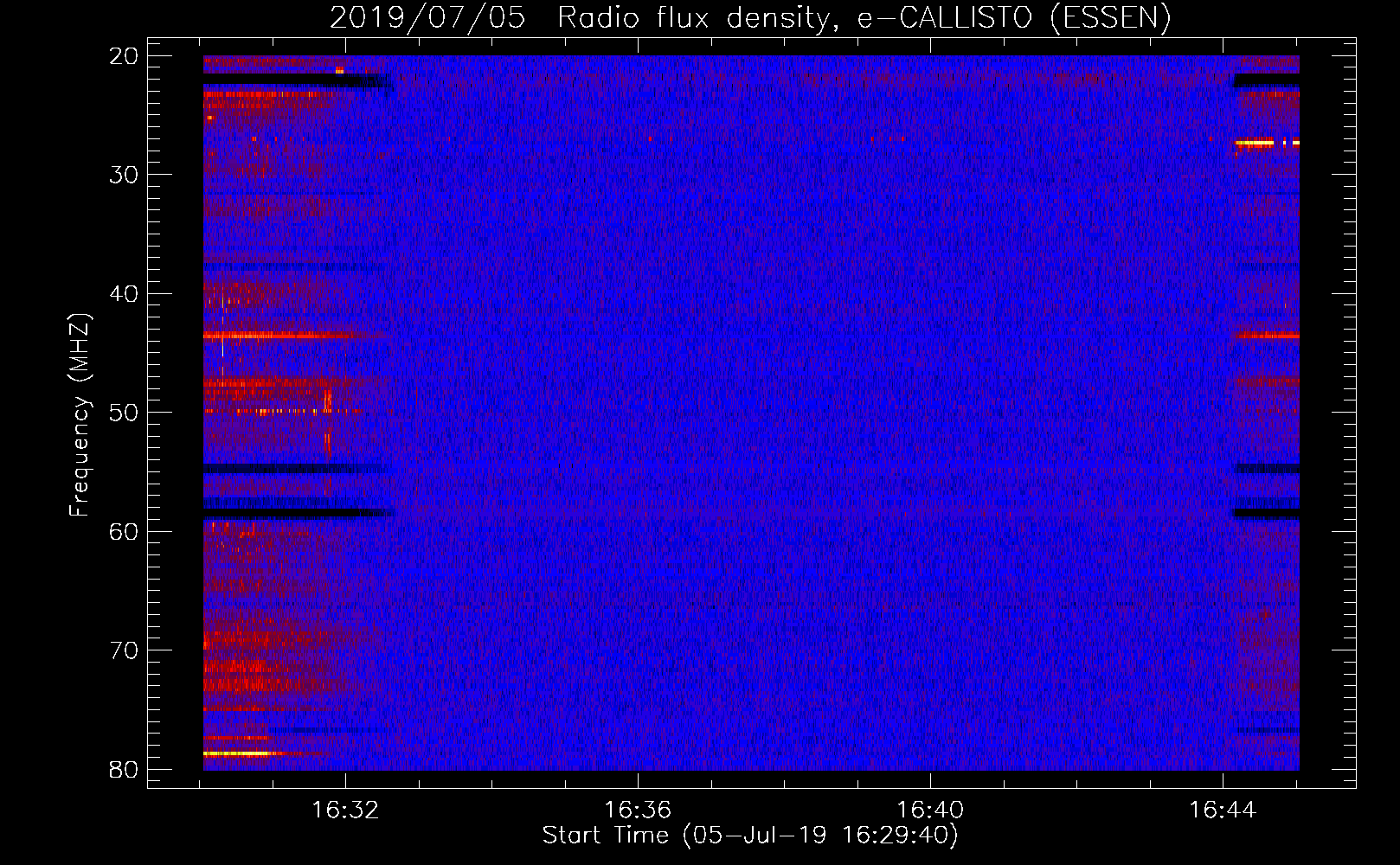Click the 16:44 time tick label

tap(1223, 811)
